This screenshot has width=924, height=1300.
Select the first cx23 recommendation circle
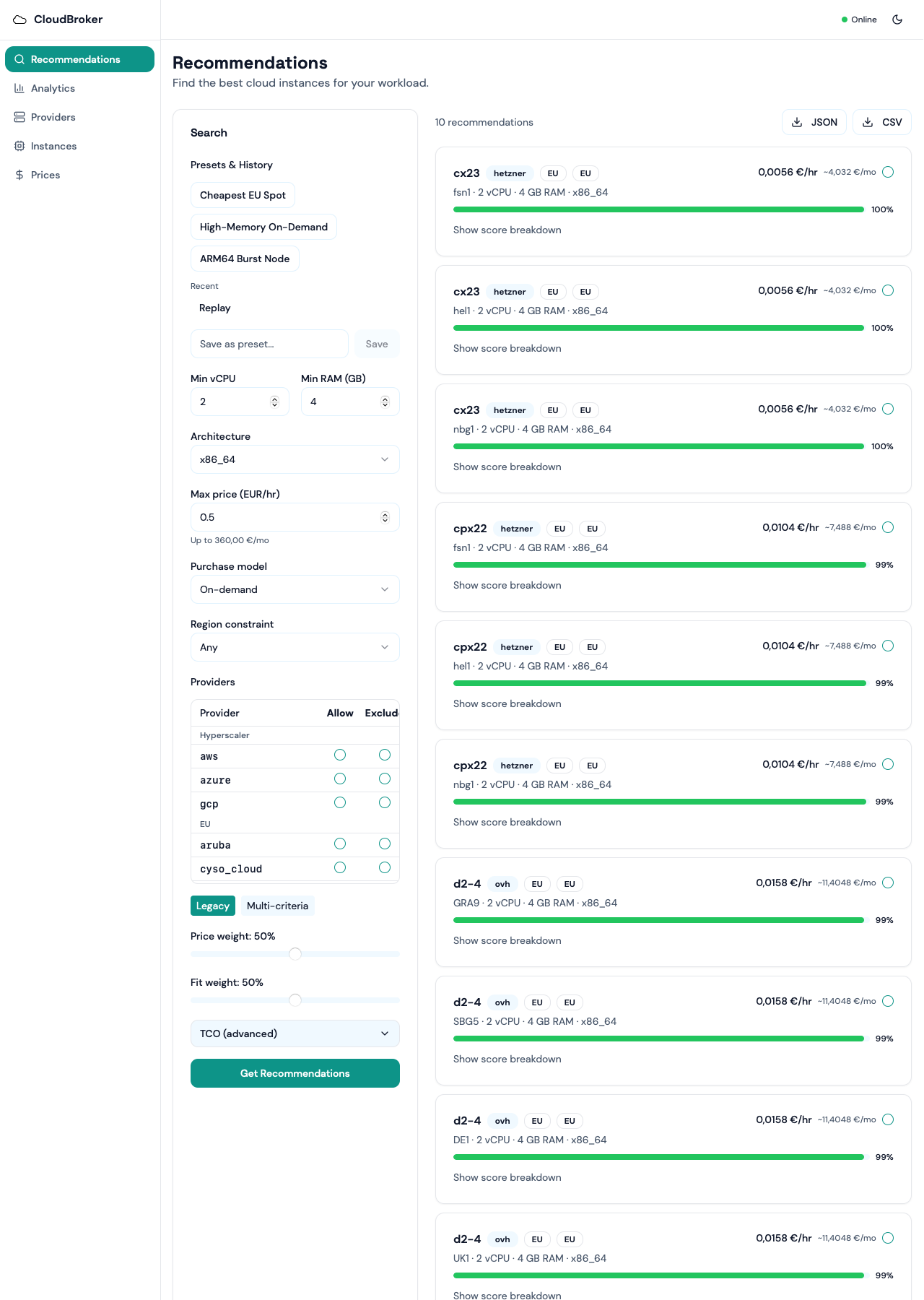pyautogui.click(x=888, y=172)
